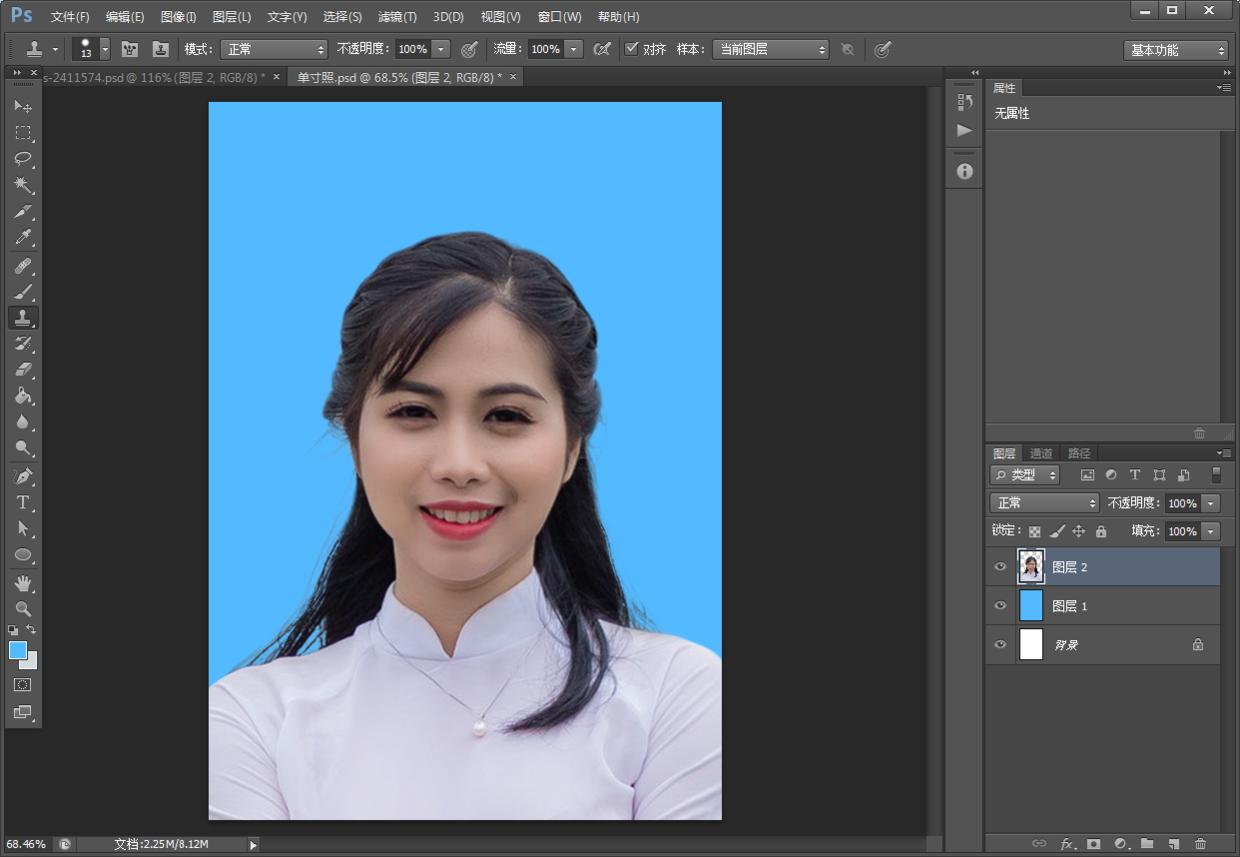Select the Eyedropper tool
This screenshot has width=1240, height=857.
23,238
